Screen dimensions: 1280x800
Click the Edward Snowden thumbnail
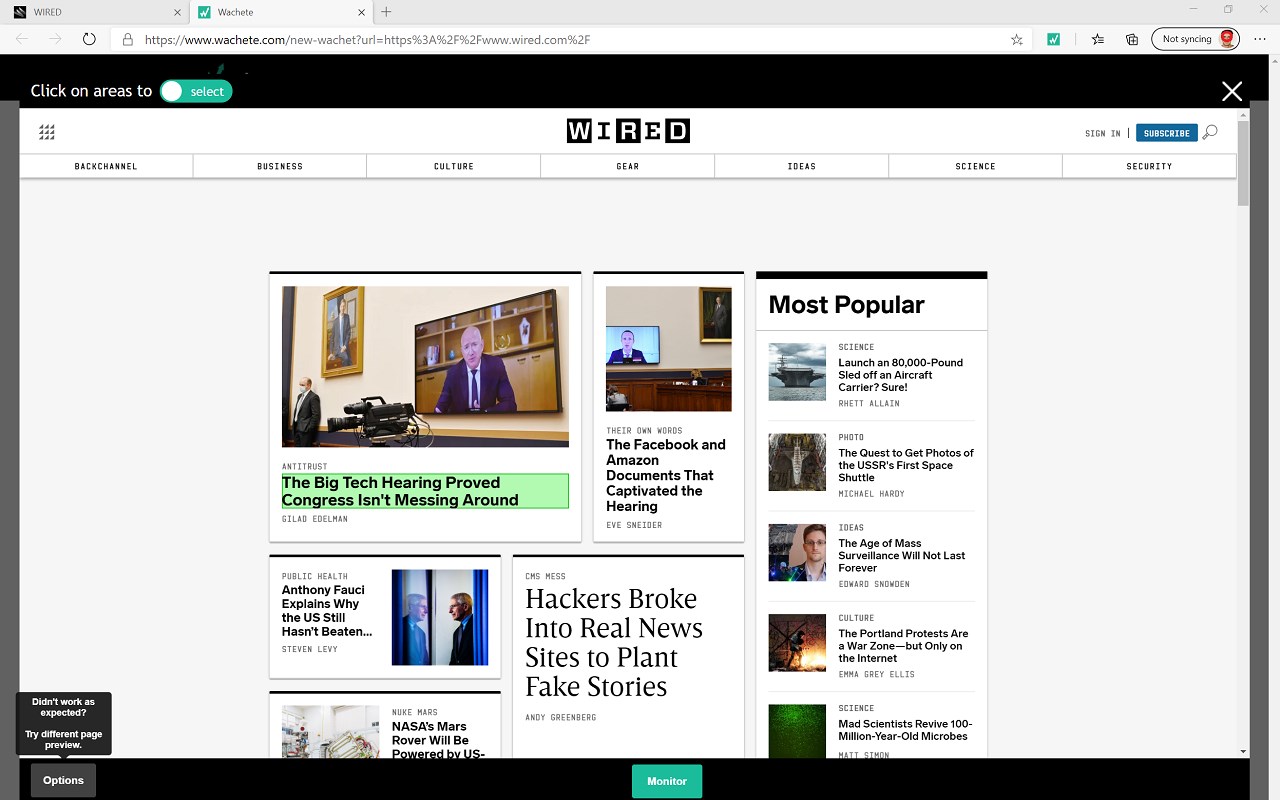pos(797,553)
